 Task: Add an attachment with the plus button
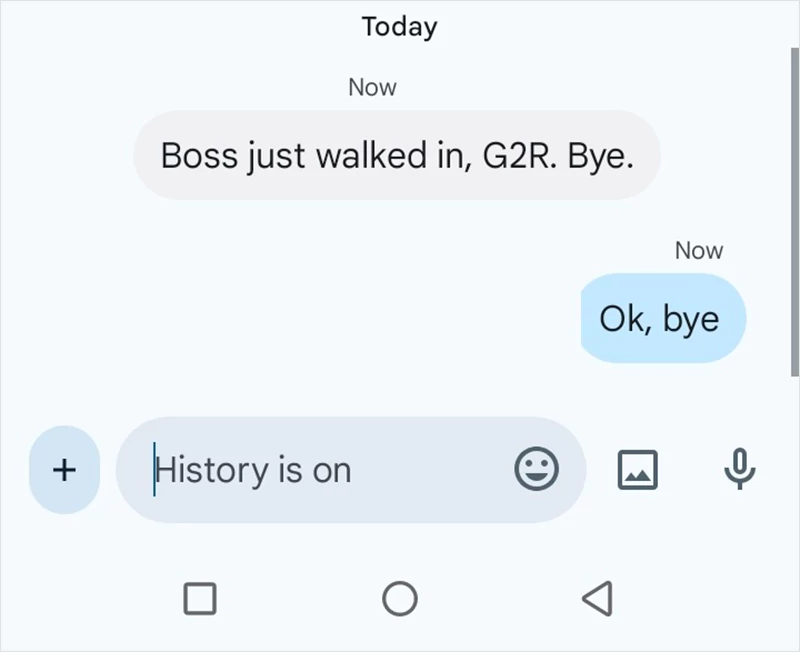pos(63,470)
